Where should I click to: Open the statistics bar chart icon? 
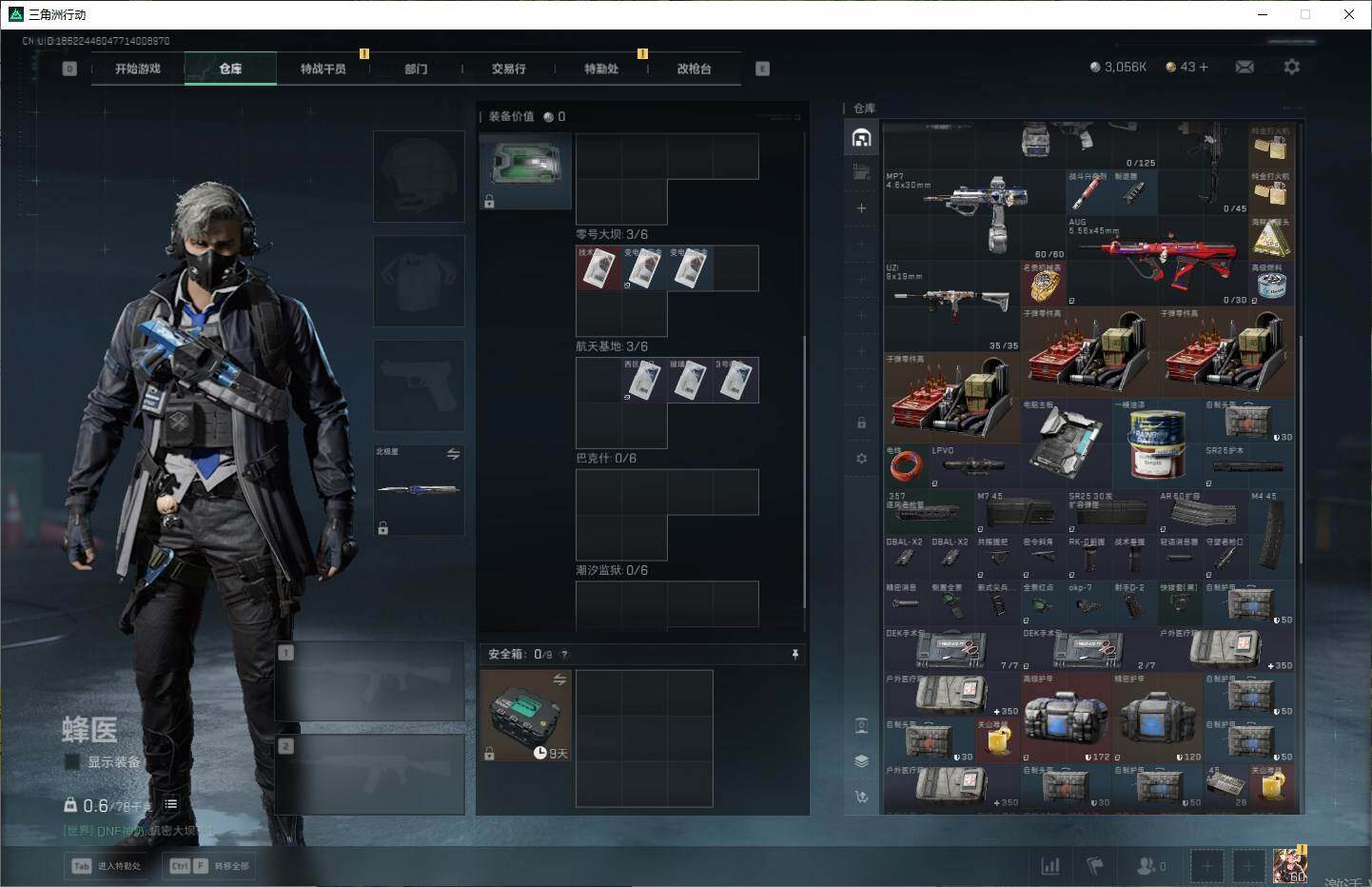1050,866
